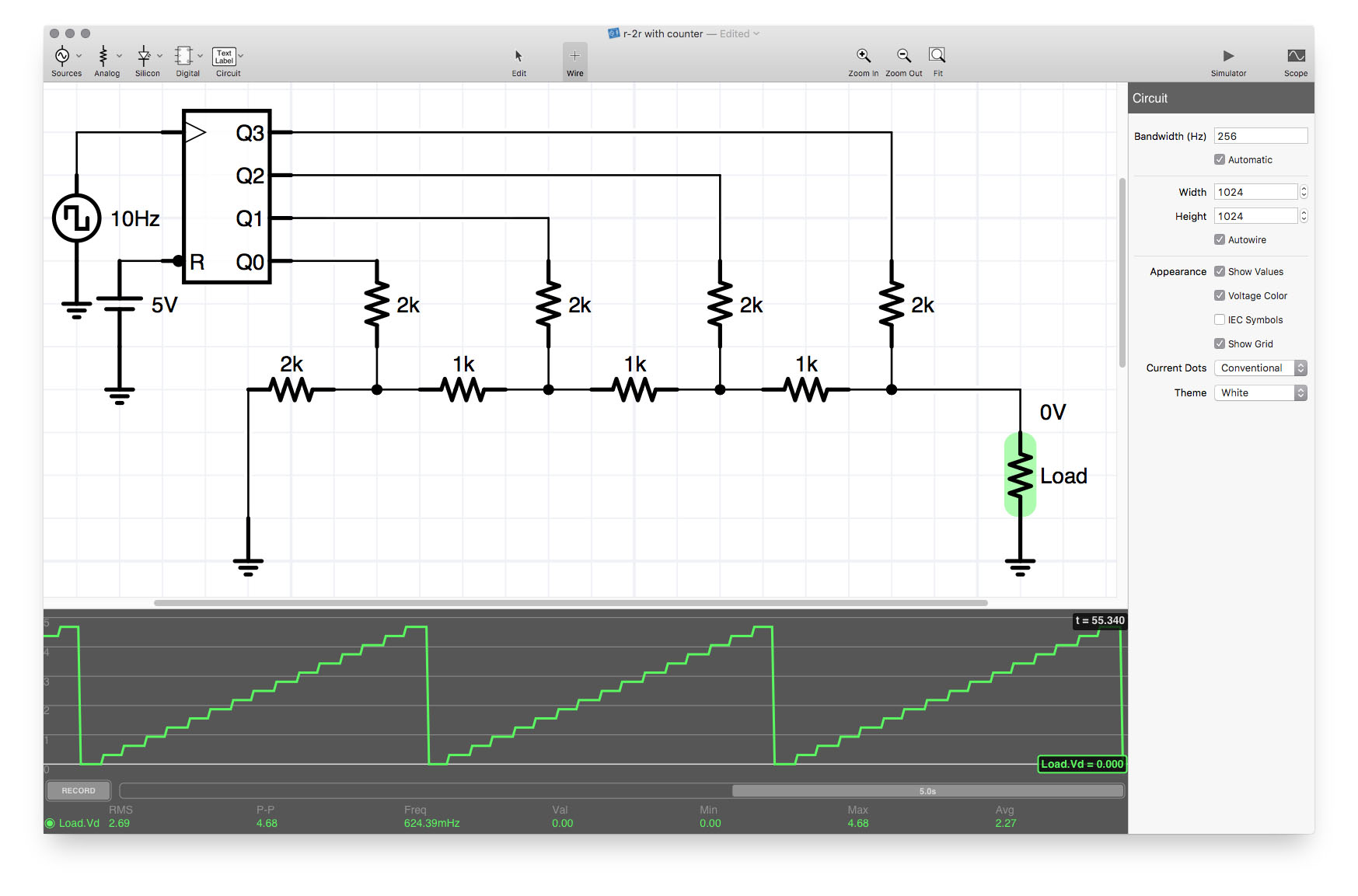The height and width of the screenshot is (896, 1358).
Task: Select the 2k resistor below Q3 line
Action: click(892, 304)
